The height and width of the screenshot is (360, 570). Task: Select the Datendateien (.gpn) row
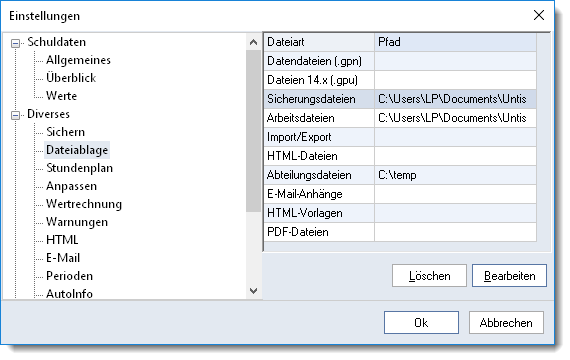(x=400, y=61)
